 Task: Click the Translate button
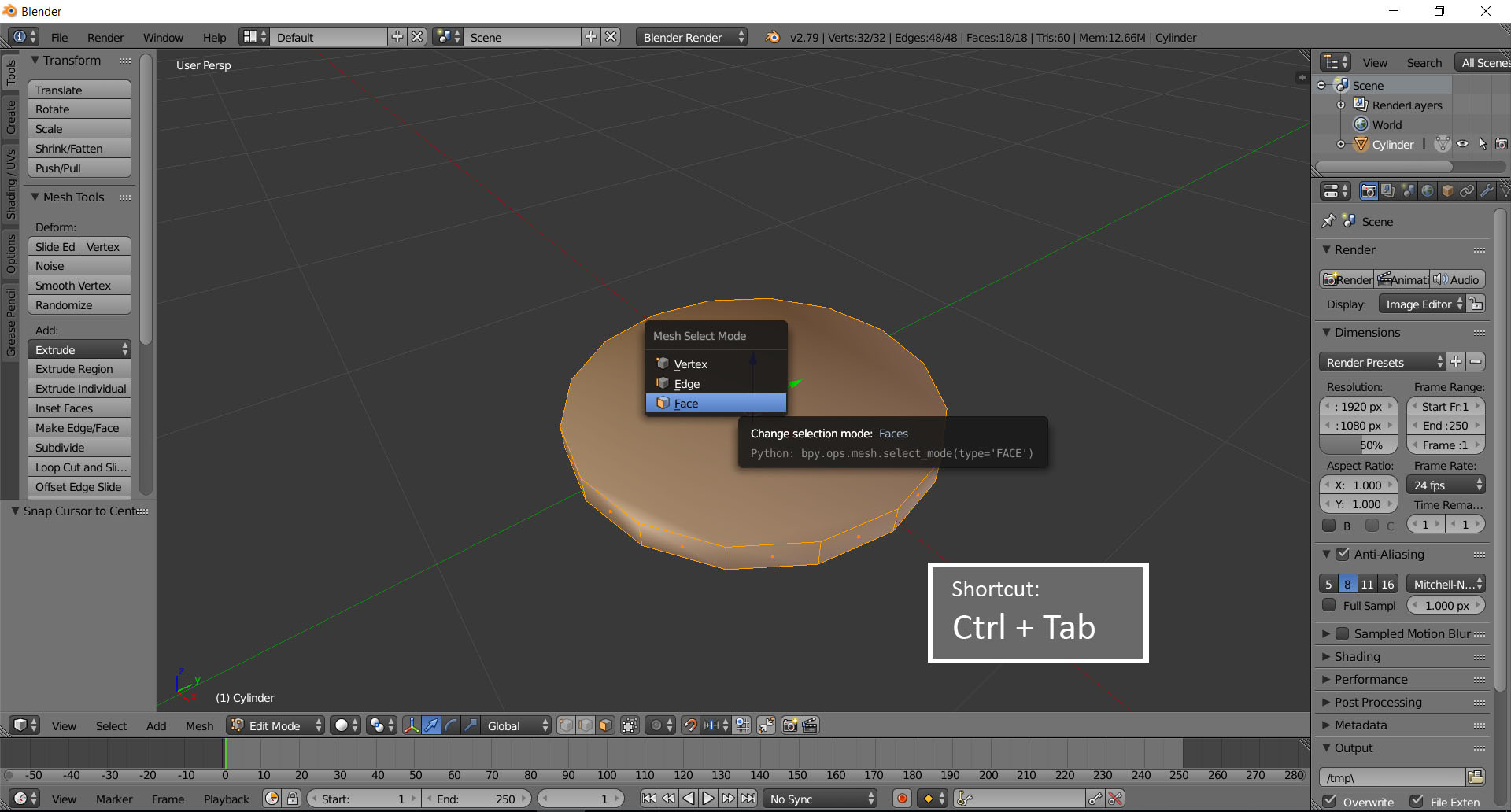[x=79, y=90]
